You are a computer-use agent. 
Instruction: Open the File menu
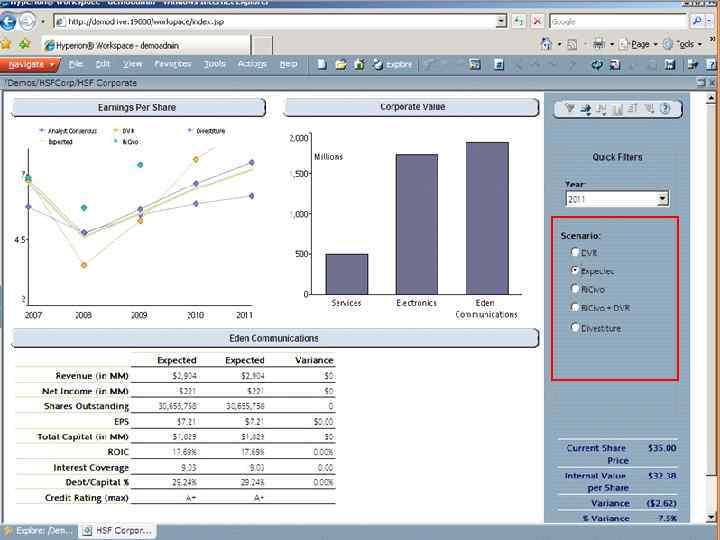click(76, 64)
